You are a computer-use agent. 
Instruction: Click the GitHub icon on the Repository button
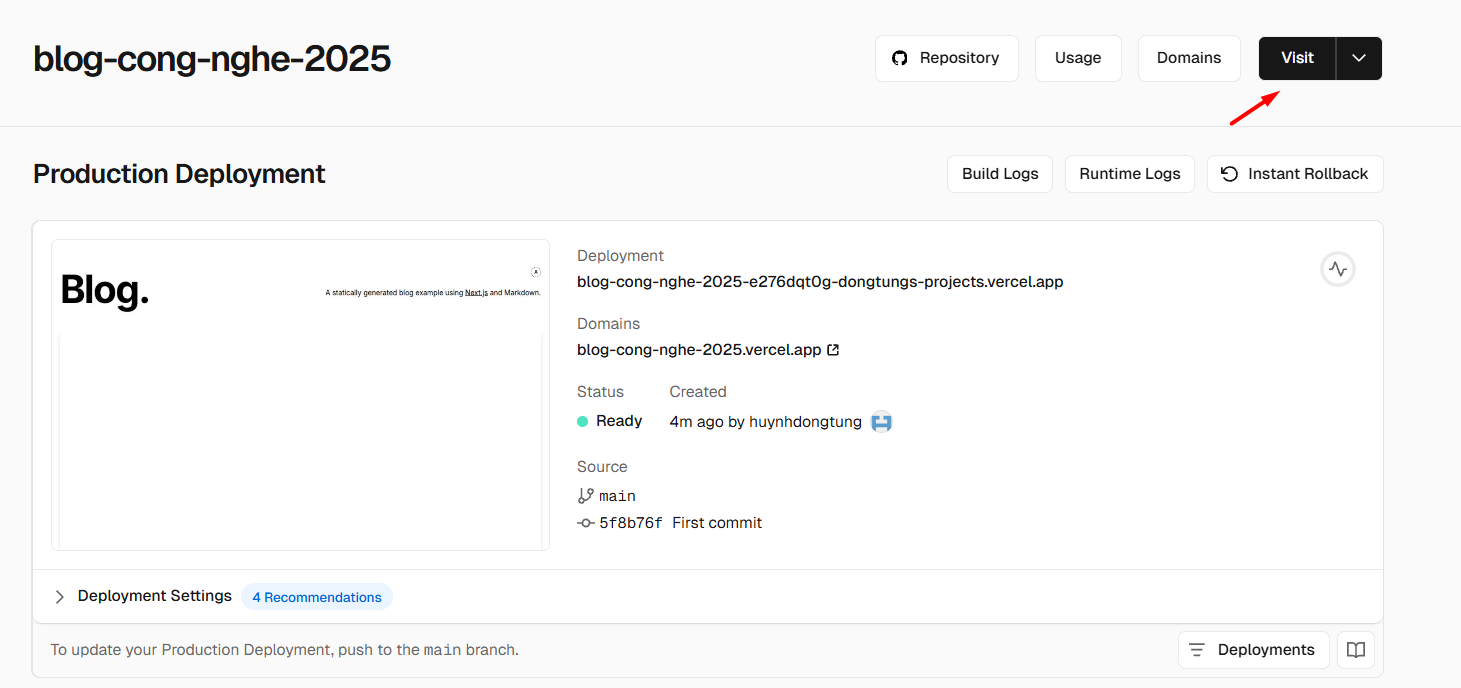tap(899, 58)
